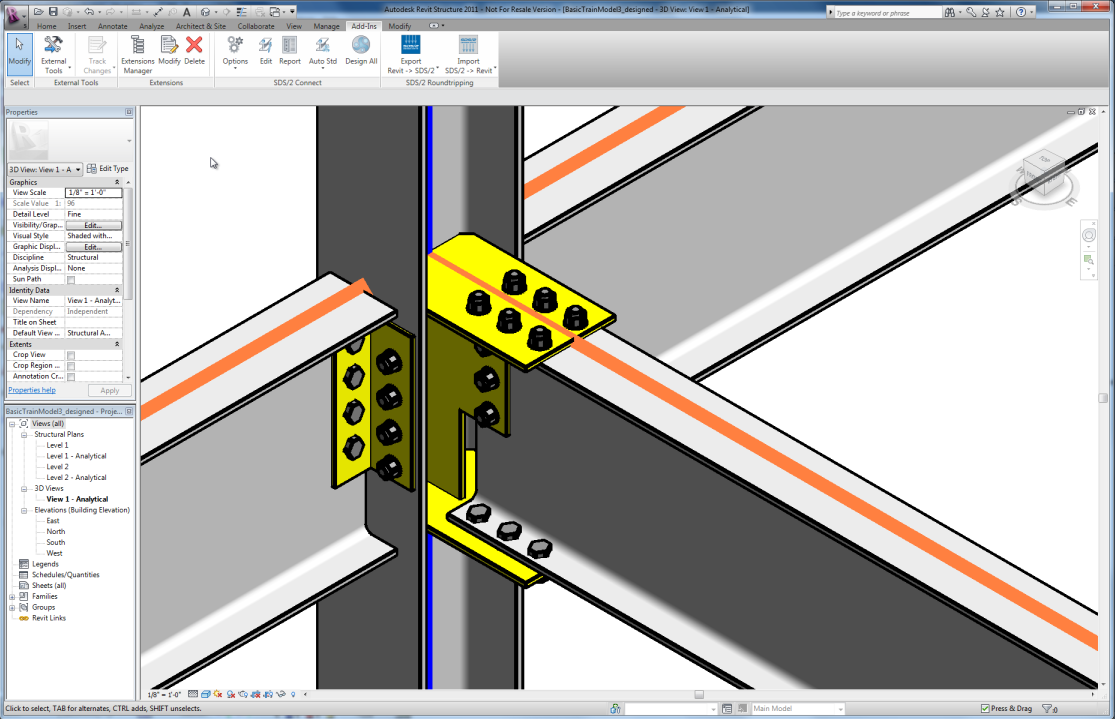Click the red Delete extension icon

tap(194, 45)
